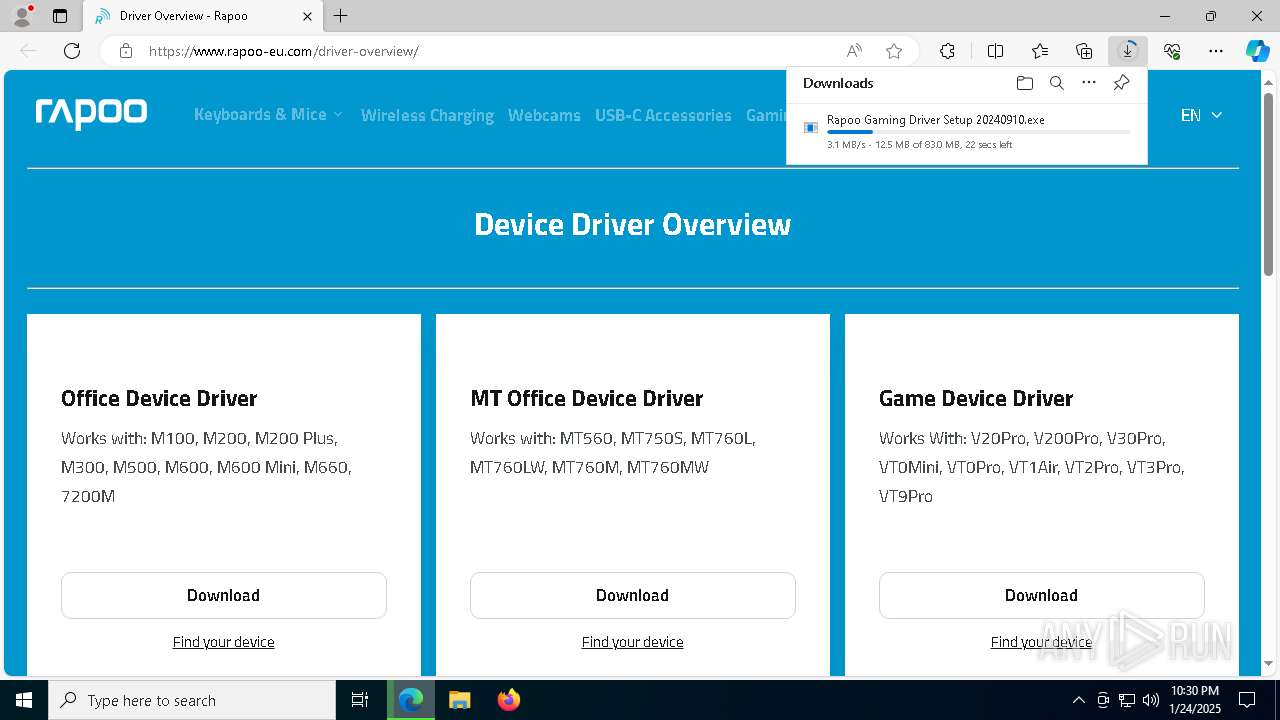Find your device under Office Device Driver
This screenshot has width=1280, height=720.
tap(224, 642)
